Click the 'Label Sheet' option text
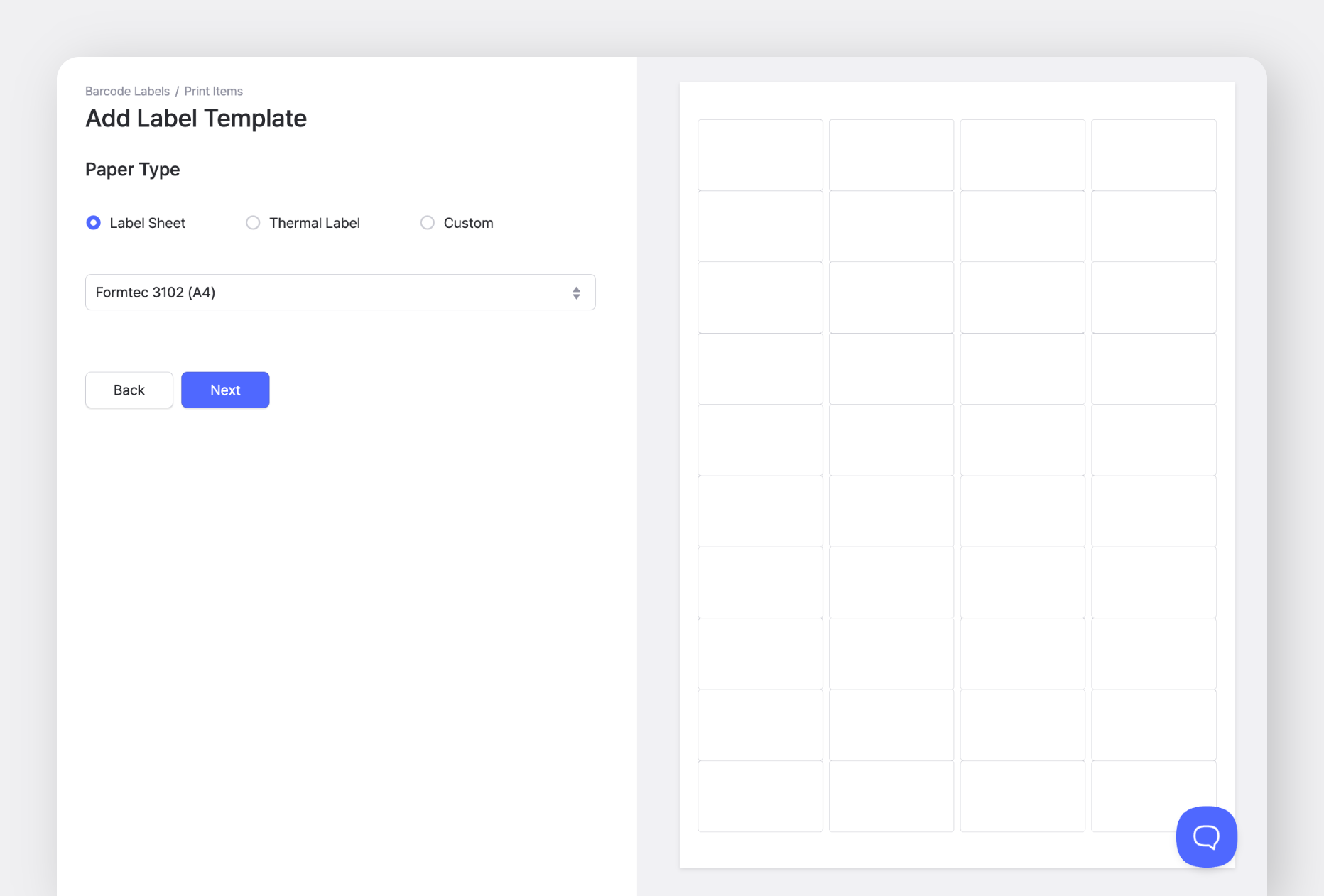This screenshot has width=1324, height=896. (x=147, y=223)
